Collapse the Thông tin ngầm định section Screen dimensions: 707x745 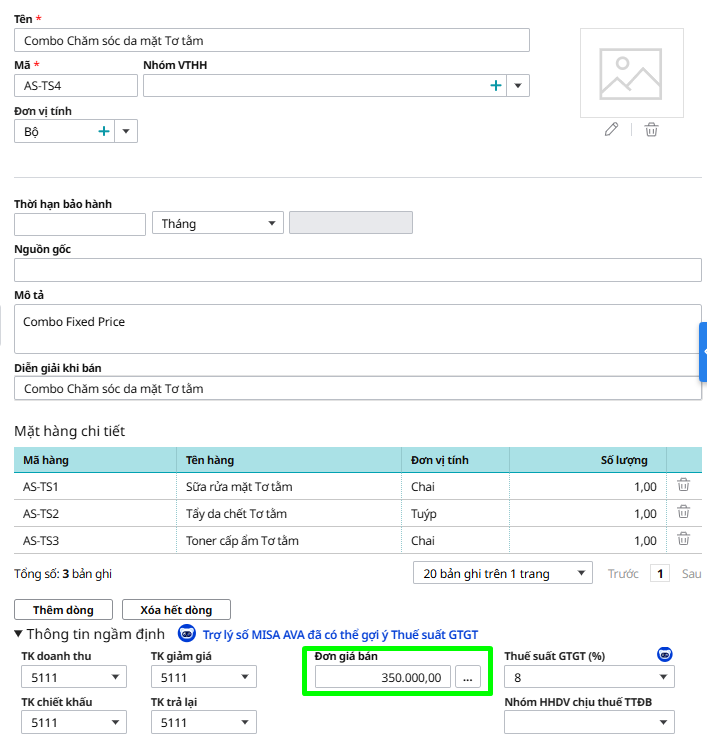(19, 634)
